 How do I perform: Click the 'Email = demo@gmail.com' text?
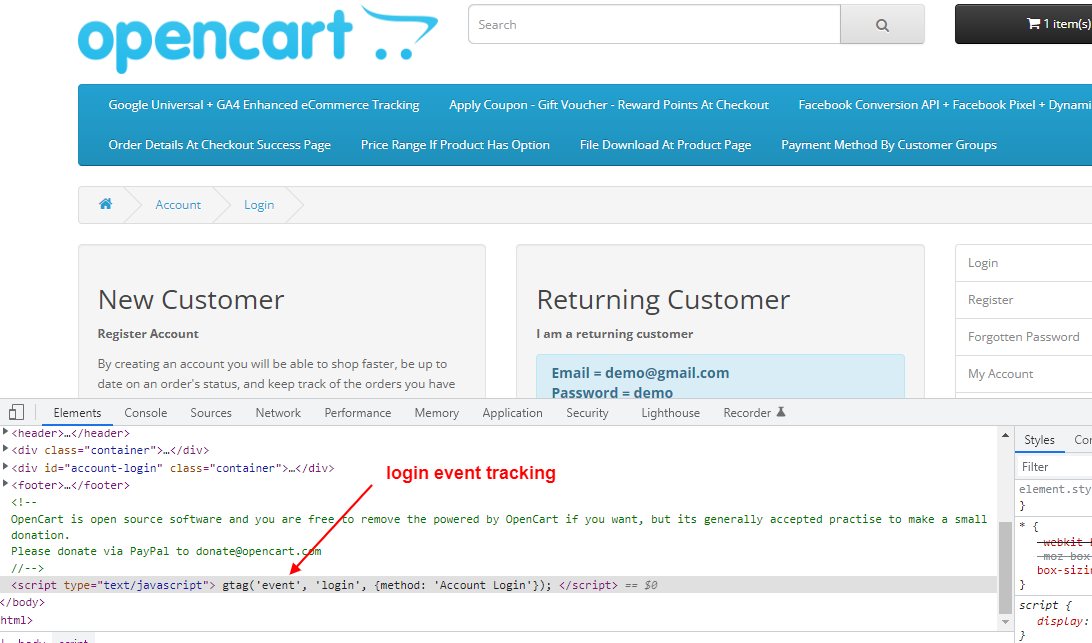click(x=640, y=373)
